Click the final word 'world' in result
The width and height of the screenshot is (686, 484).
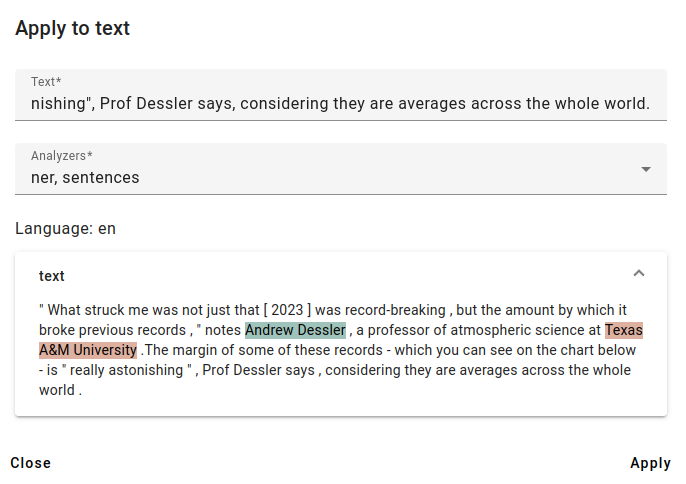tap(57, 390)
